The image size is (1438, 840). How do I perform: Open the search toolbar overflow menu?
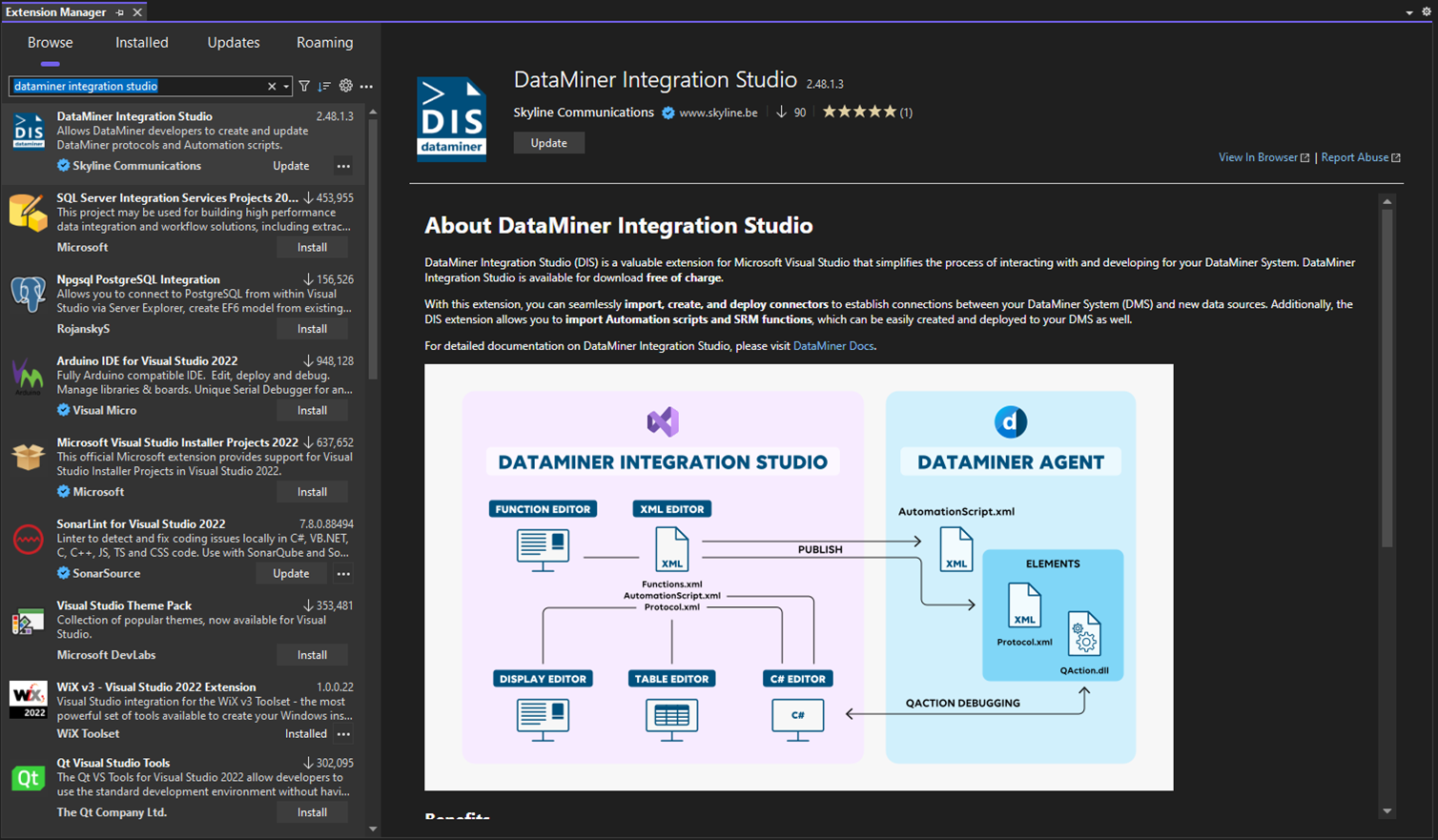(x=366, y=87)
